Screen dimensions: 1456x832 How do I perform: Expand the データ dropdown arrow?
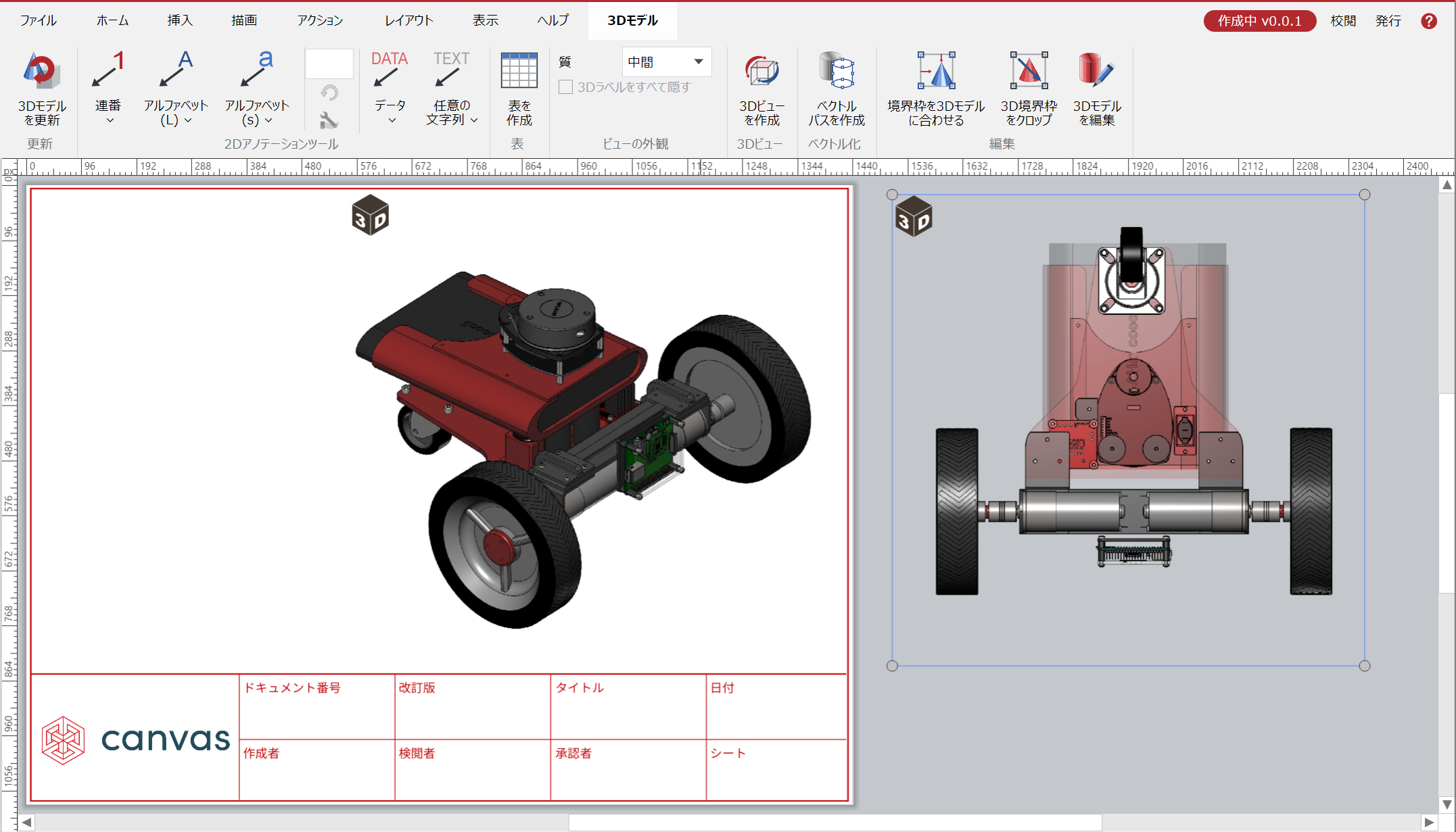click(392, 120)
